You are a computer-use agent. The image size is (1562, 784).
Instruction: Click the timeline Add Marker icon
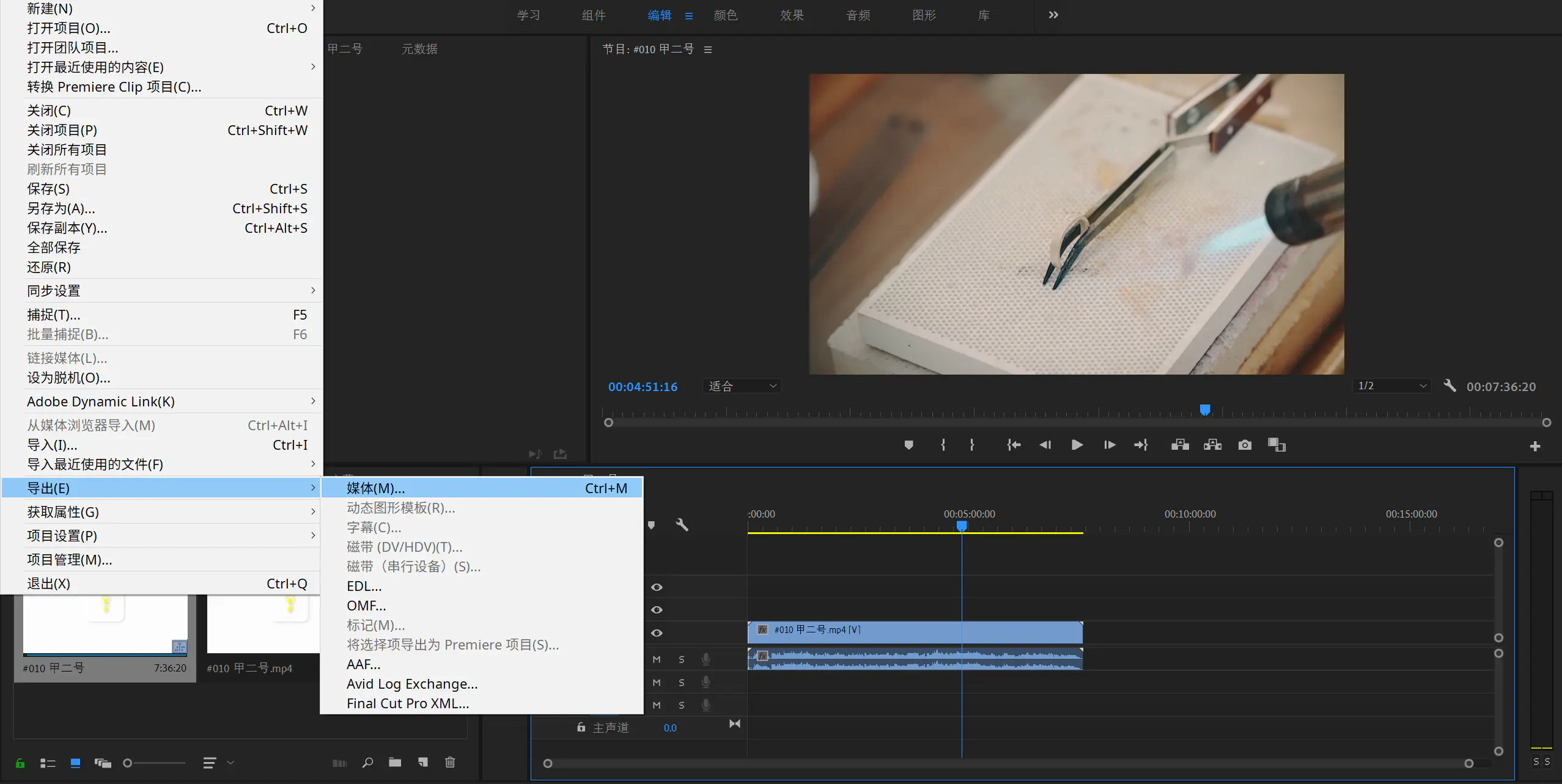[651, 525]
